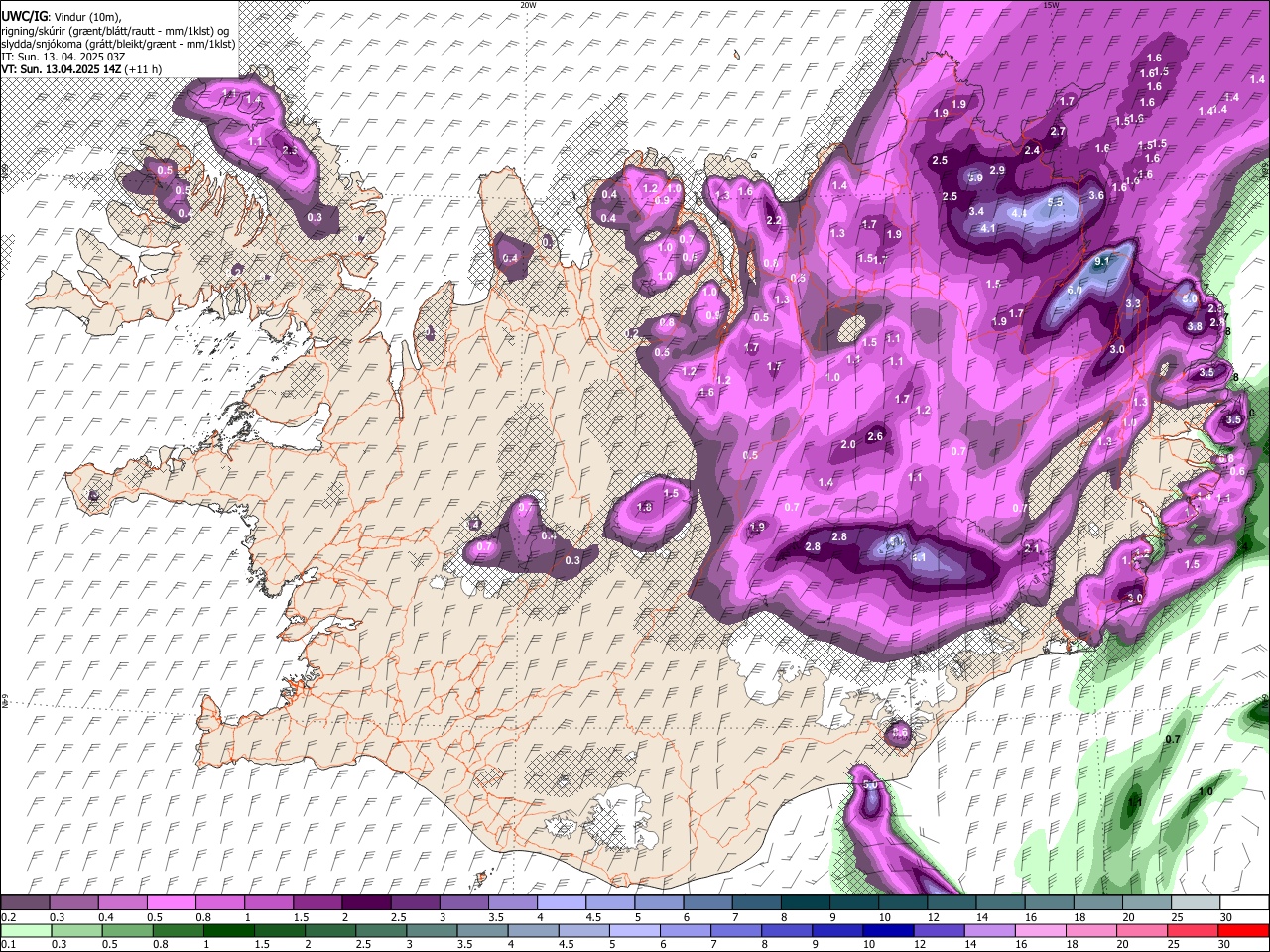Click the 3.8 value near the east coast
1270x952 pixels.
click(1195, 326)
